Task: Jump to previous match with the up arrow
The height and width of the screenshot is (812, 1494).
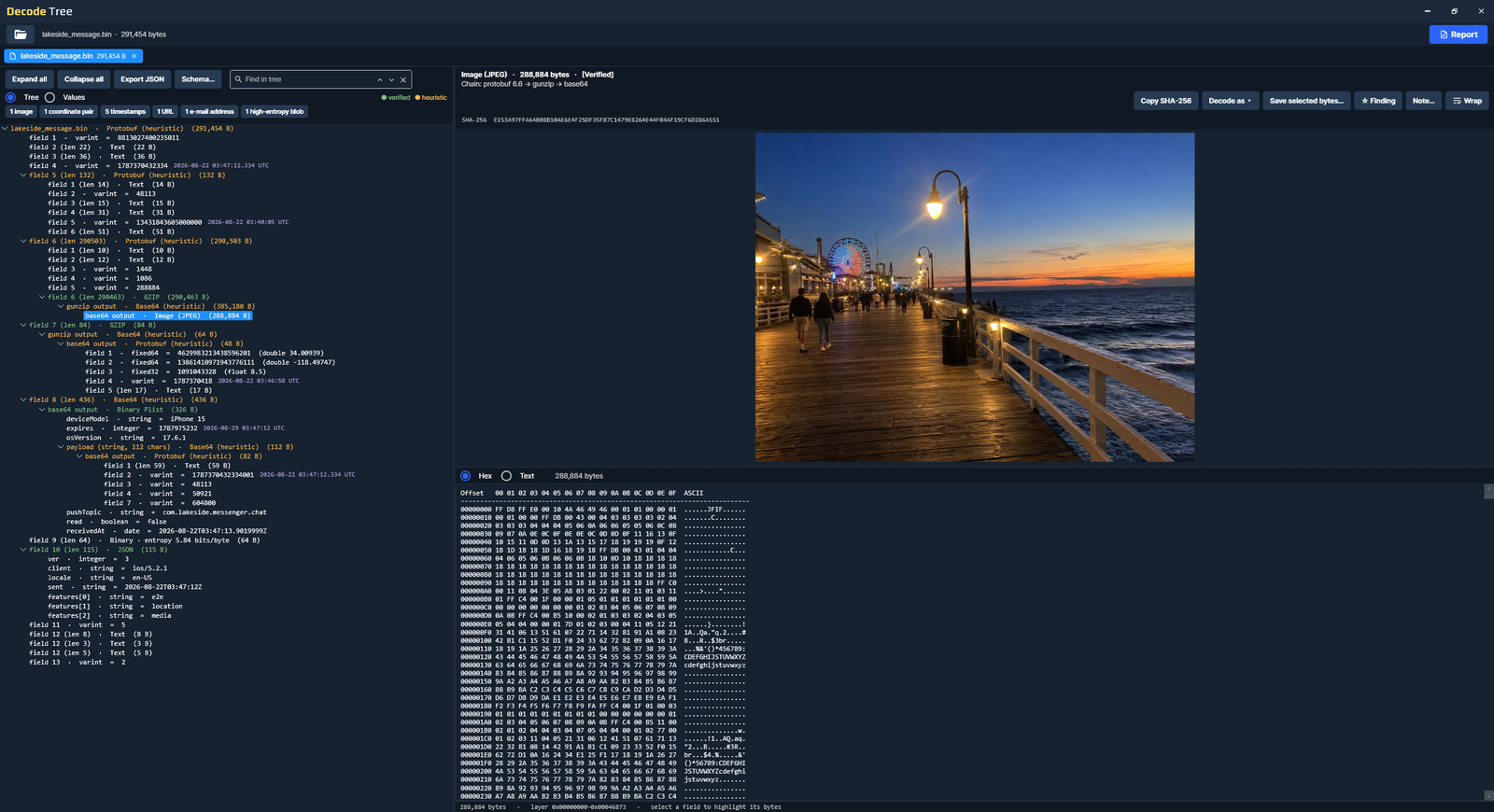Action: (379, 79)
